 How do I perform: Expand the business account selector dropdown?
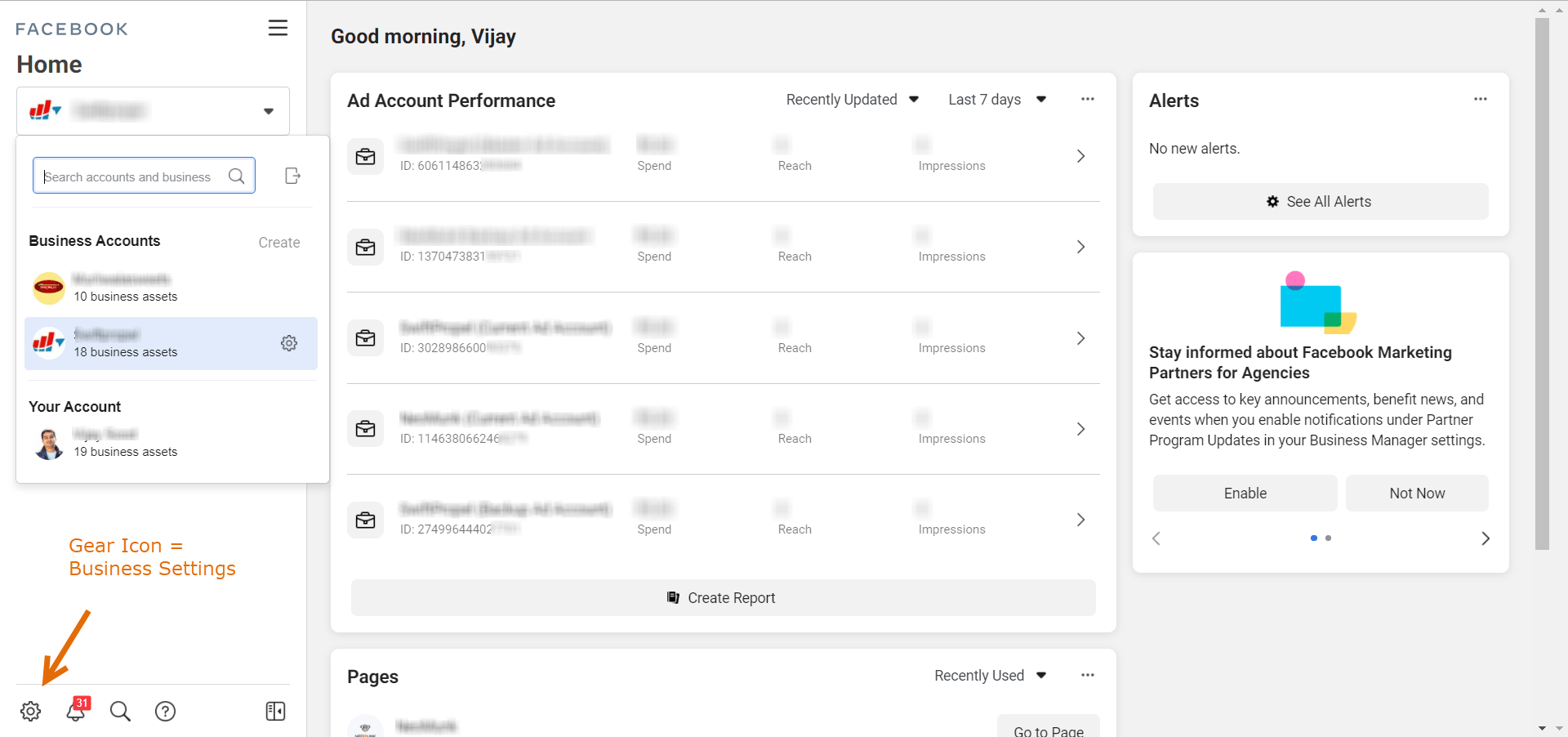pyautogui.click(x=268, y=111)
